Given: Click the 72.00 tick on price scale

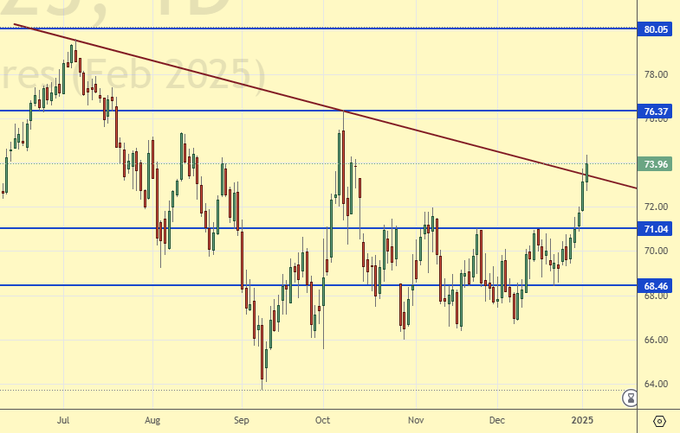Looking at the screenshot, I should pos(656,207).
